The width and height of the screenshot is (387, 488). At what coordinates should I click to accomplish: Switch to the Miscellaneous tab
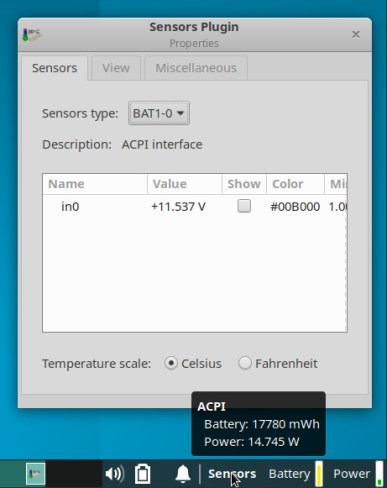pyautogui.click(x=196, y=68)
